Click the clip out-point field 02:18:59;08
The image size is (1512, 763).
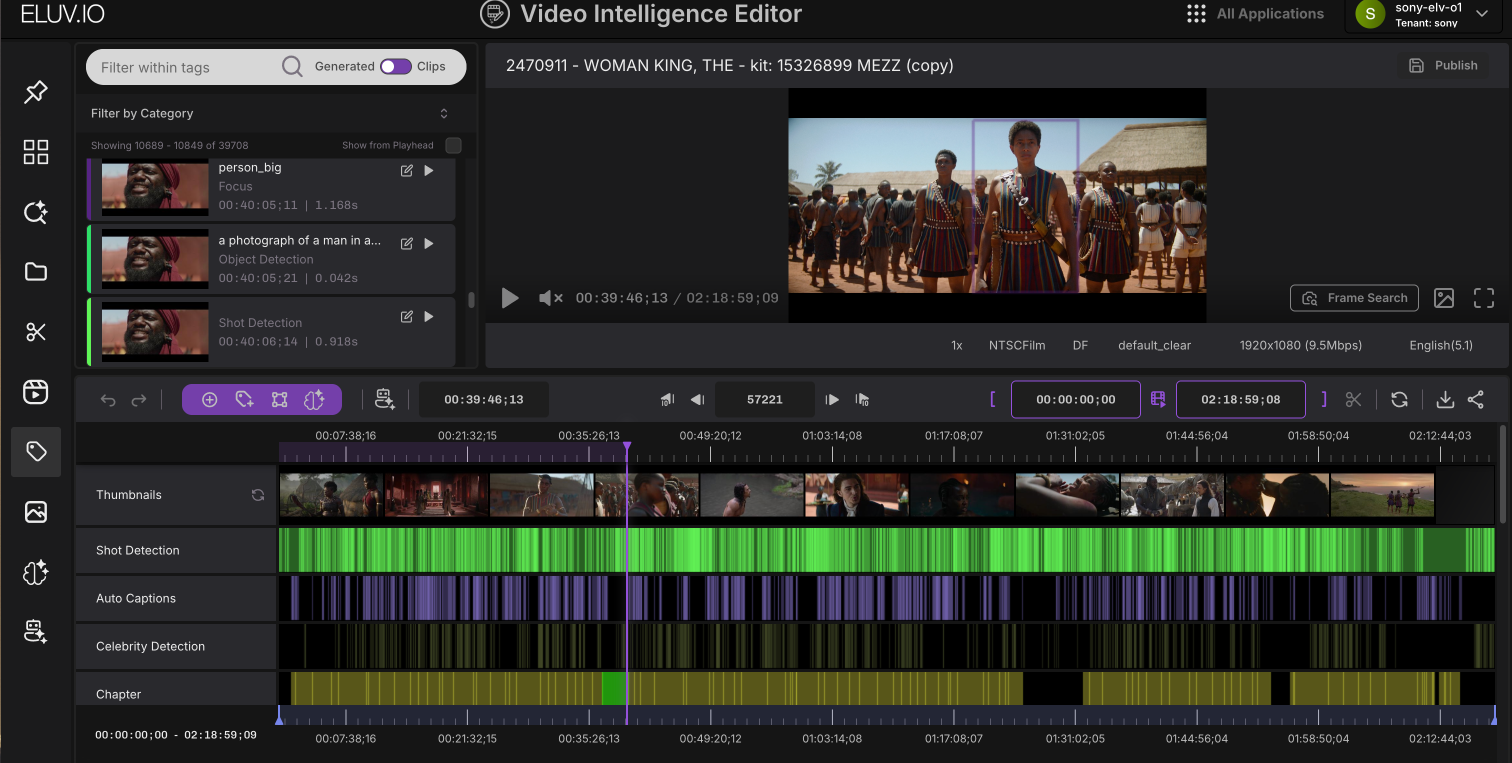tap(1241, 400)
